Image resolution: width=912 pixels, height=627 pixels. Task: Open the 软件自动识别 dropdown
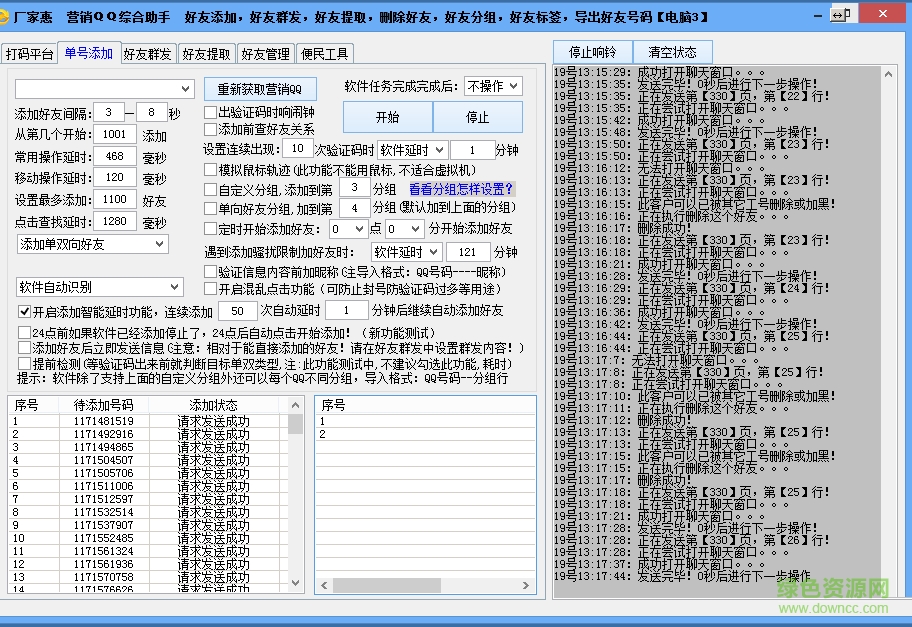click(98, 286)
